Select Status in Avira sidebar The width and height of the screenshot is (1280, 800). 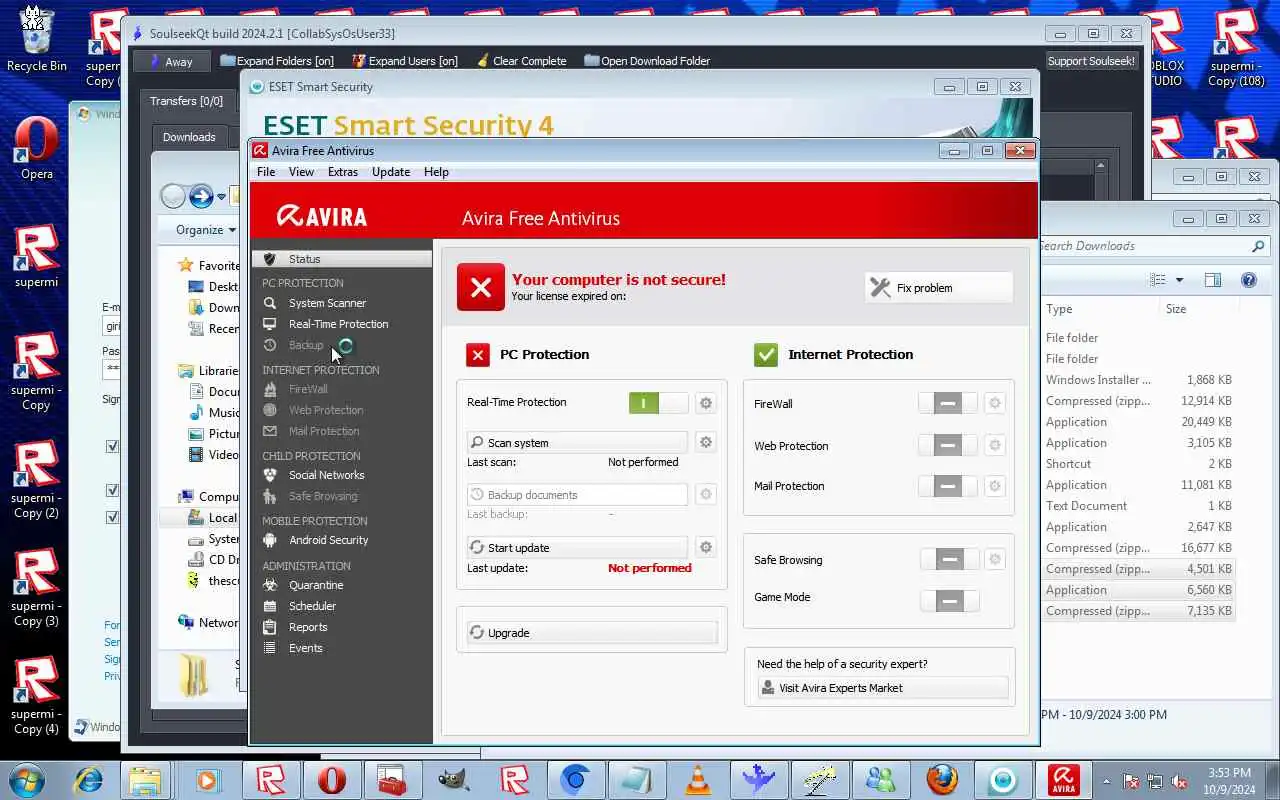pyautogui.click(x=341, y=259)
